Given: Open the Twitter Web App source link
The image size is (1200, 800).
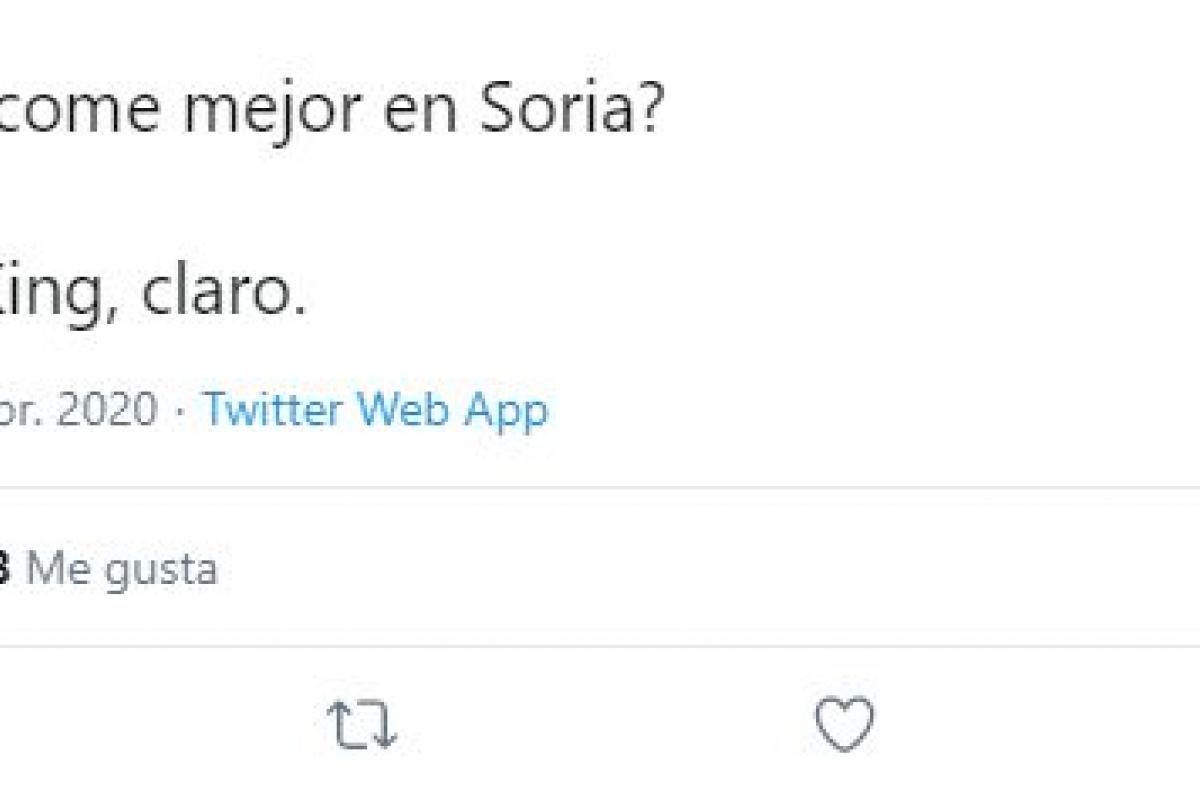Looking at the screenshot, I should coord(376,409).
